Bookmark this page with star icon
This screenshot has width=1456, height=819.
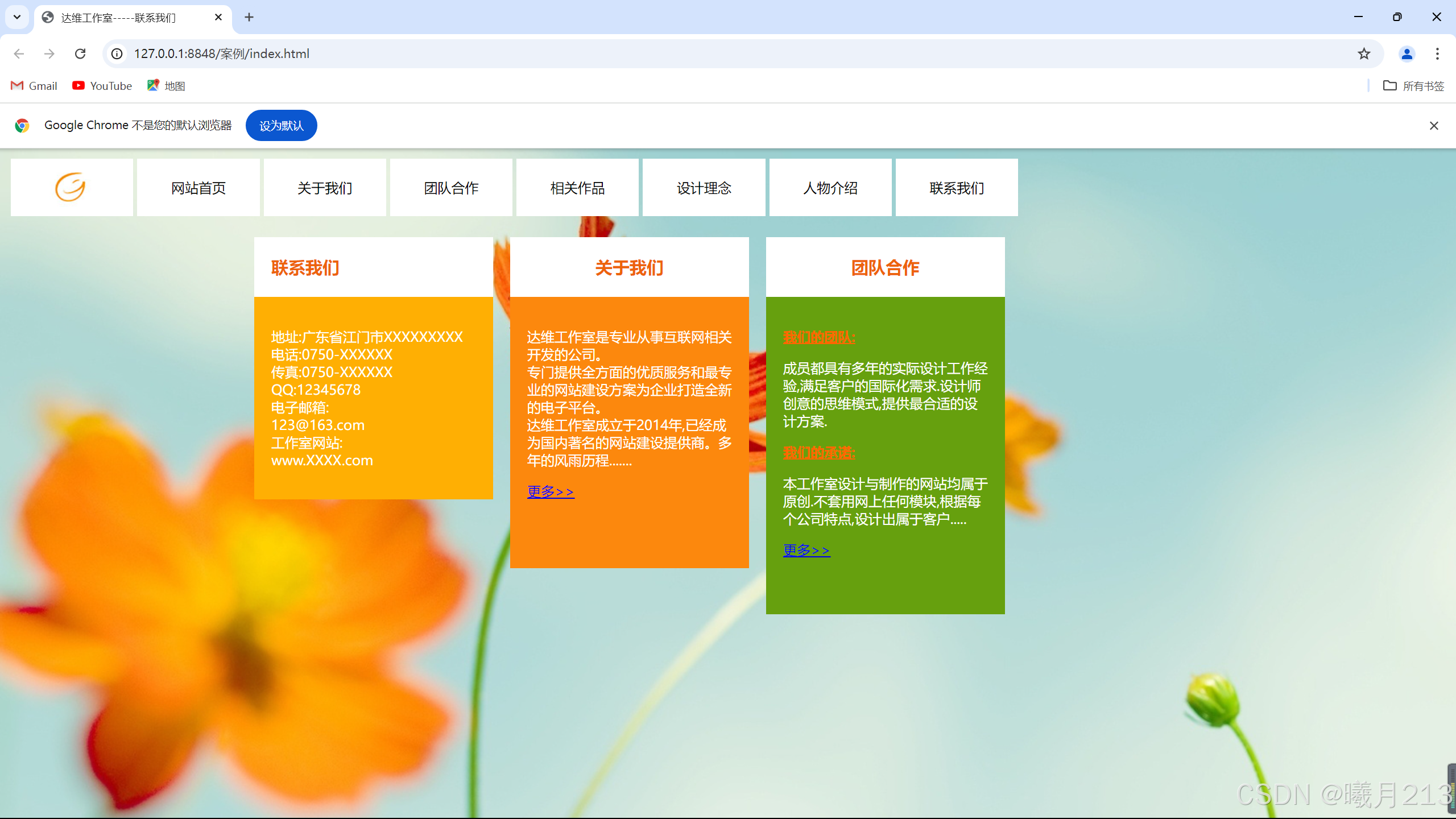point(1364,53)
